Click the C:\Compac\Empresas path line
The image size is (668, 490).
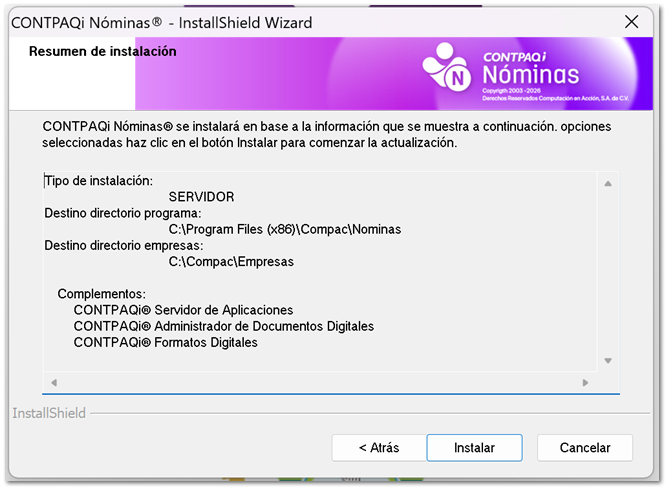coord(231,262)
